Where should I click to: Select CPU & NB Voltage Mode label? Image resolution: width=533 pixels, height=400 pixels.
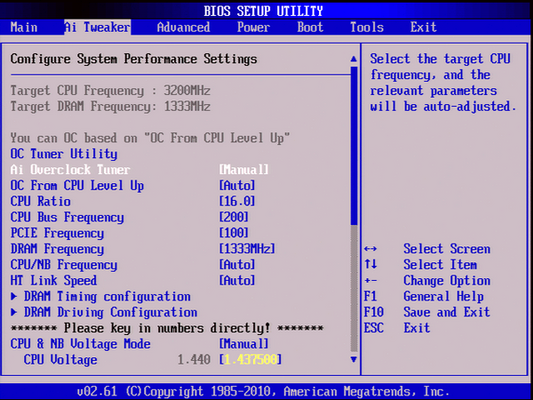pyautogui.click(x=81, y=344)
